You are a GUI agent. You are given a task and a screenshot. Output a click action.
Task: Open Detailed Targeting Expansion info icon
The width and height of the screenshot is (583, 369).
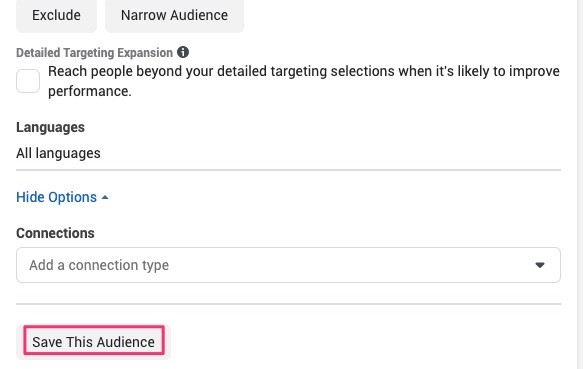tap(183, 52)
